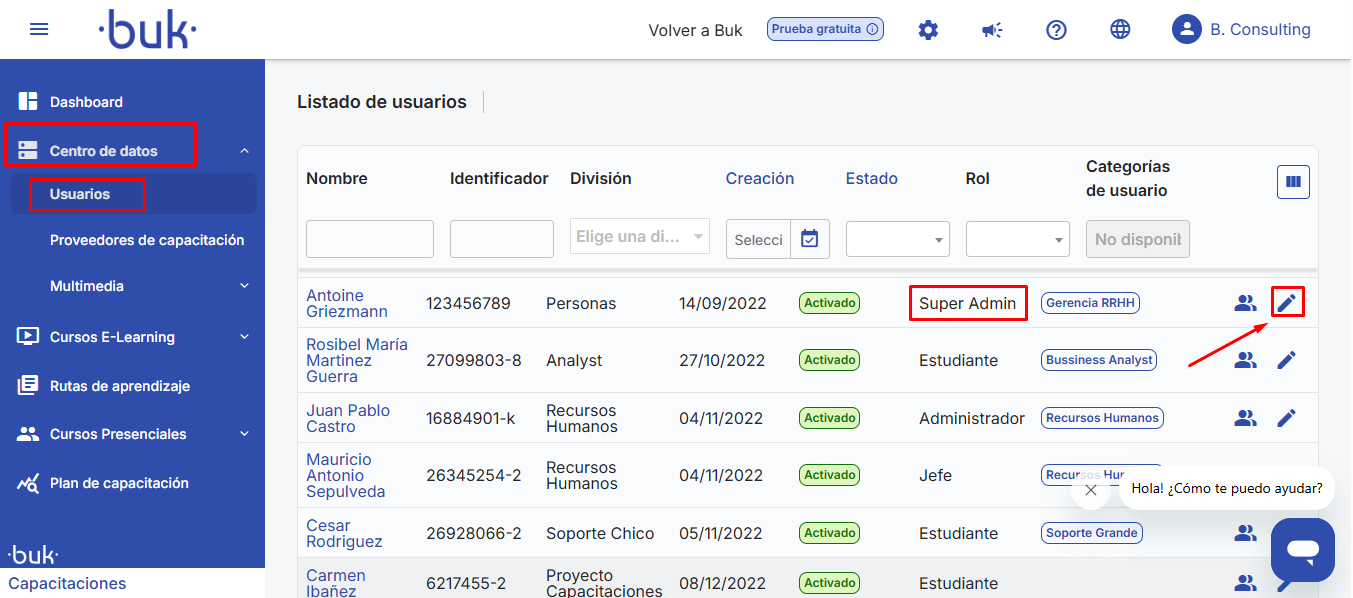The height and width of the screenshot is (598, 1353).
Task: Select Proveedores de capacitación in sidebar
Action: [x=147, y=240]
